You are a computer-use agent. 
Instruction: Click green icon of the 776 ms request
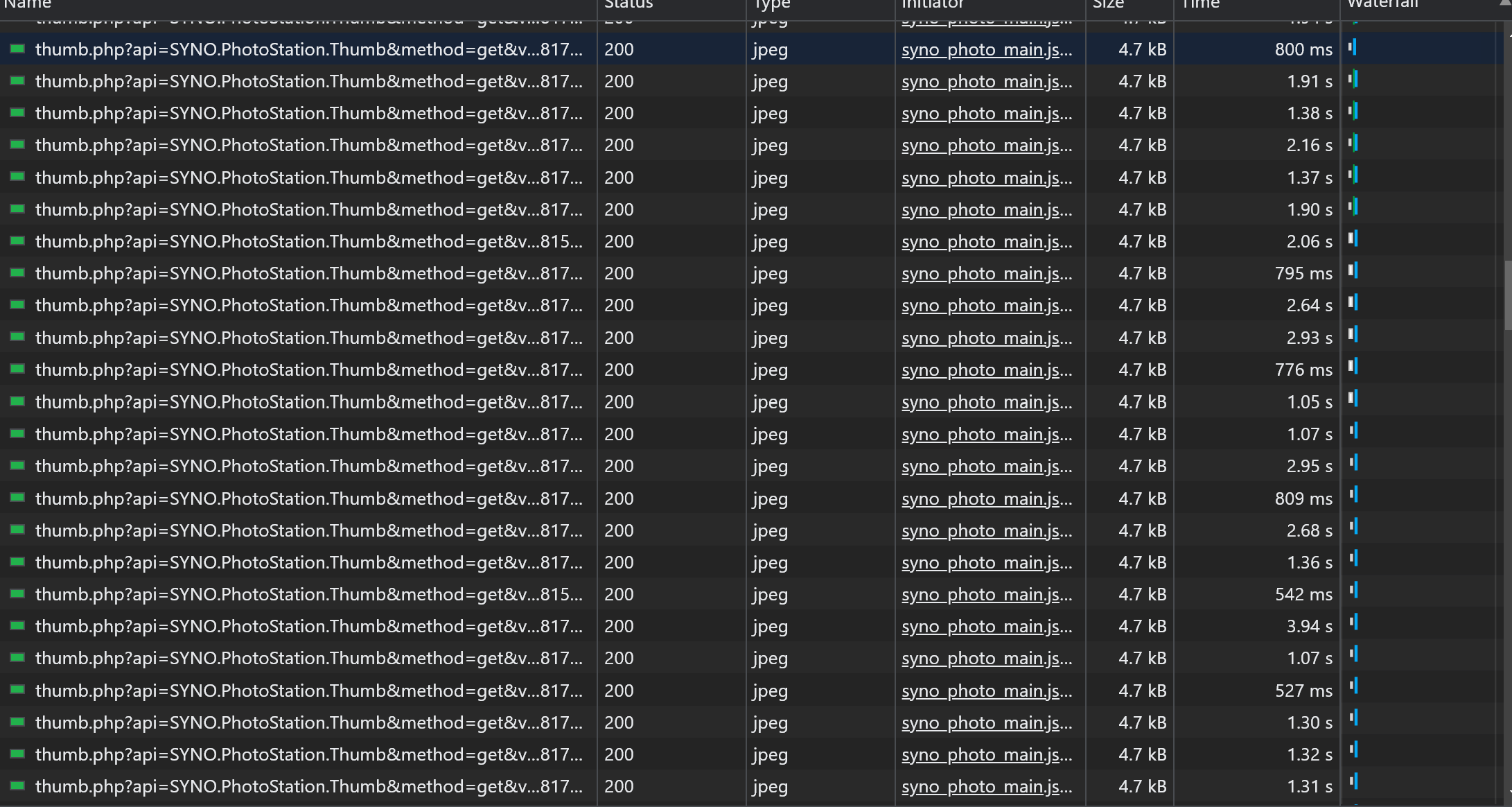[x=17, y=370]
